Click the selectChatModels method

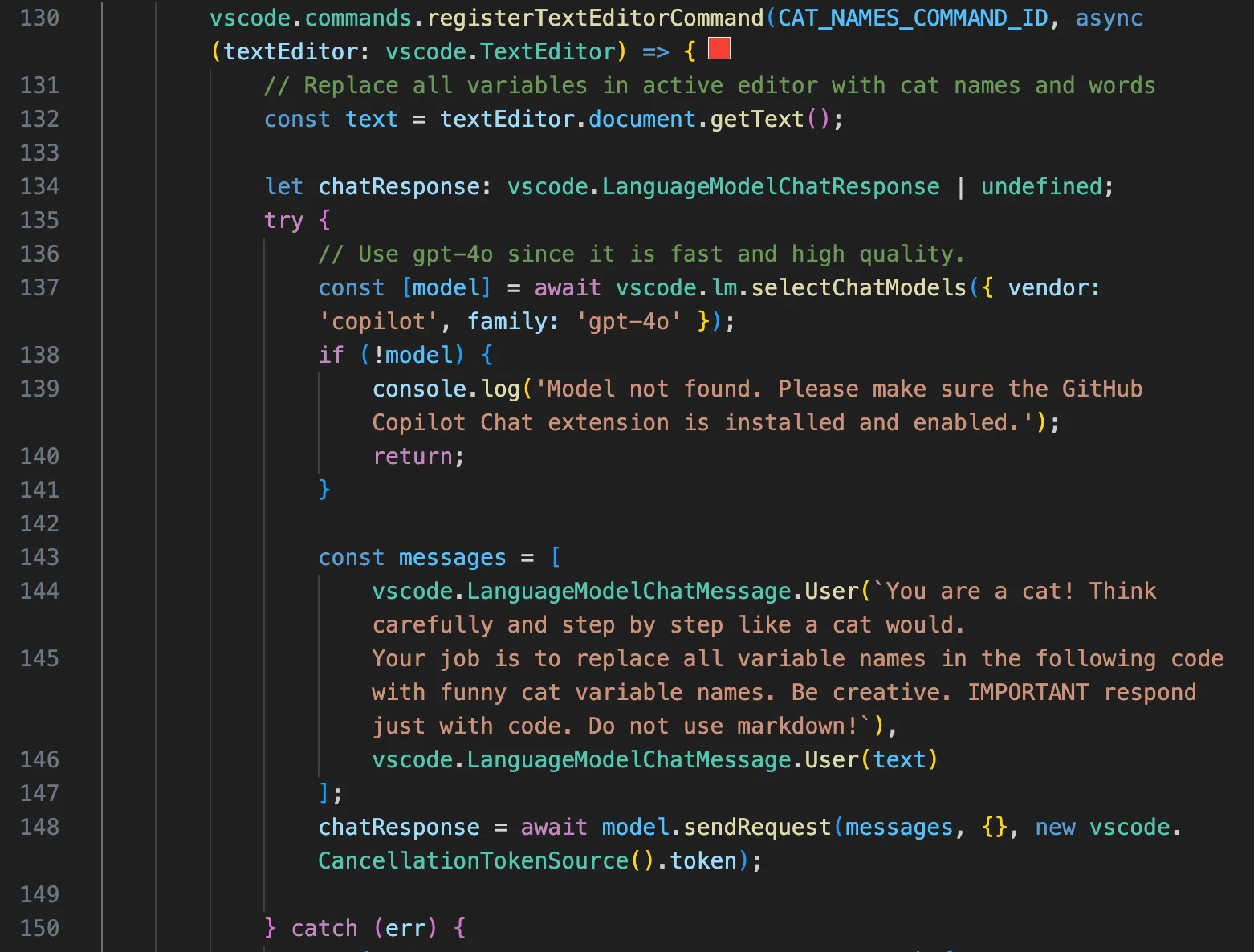pos(858,287)
